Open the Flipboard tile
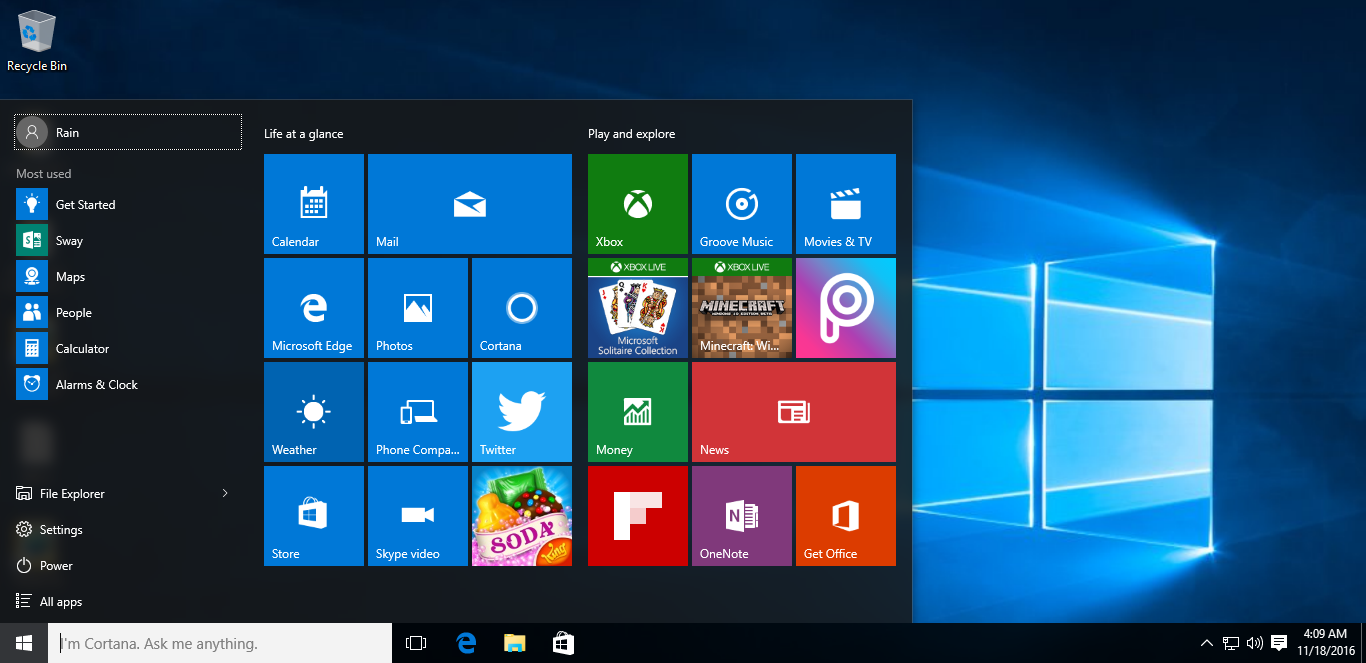The width and height of the screenshot is (1366, 663). [x=638, y=516]
